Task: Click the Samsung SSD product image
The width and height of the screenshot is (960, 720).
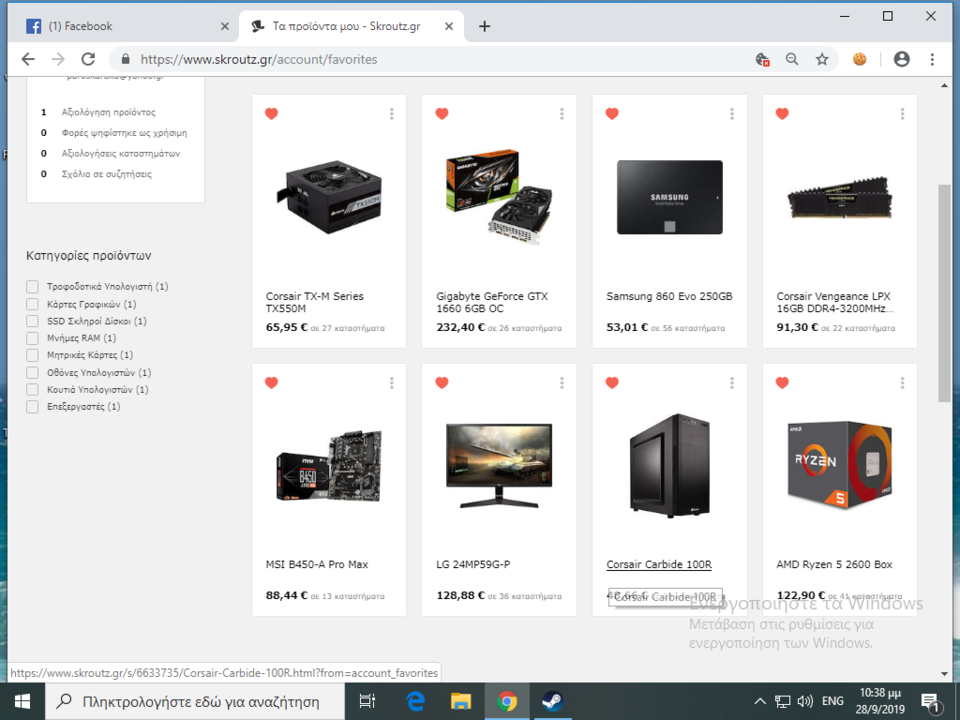Action: (670, 197)
